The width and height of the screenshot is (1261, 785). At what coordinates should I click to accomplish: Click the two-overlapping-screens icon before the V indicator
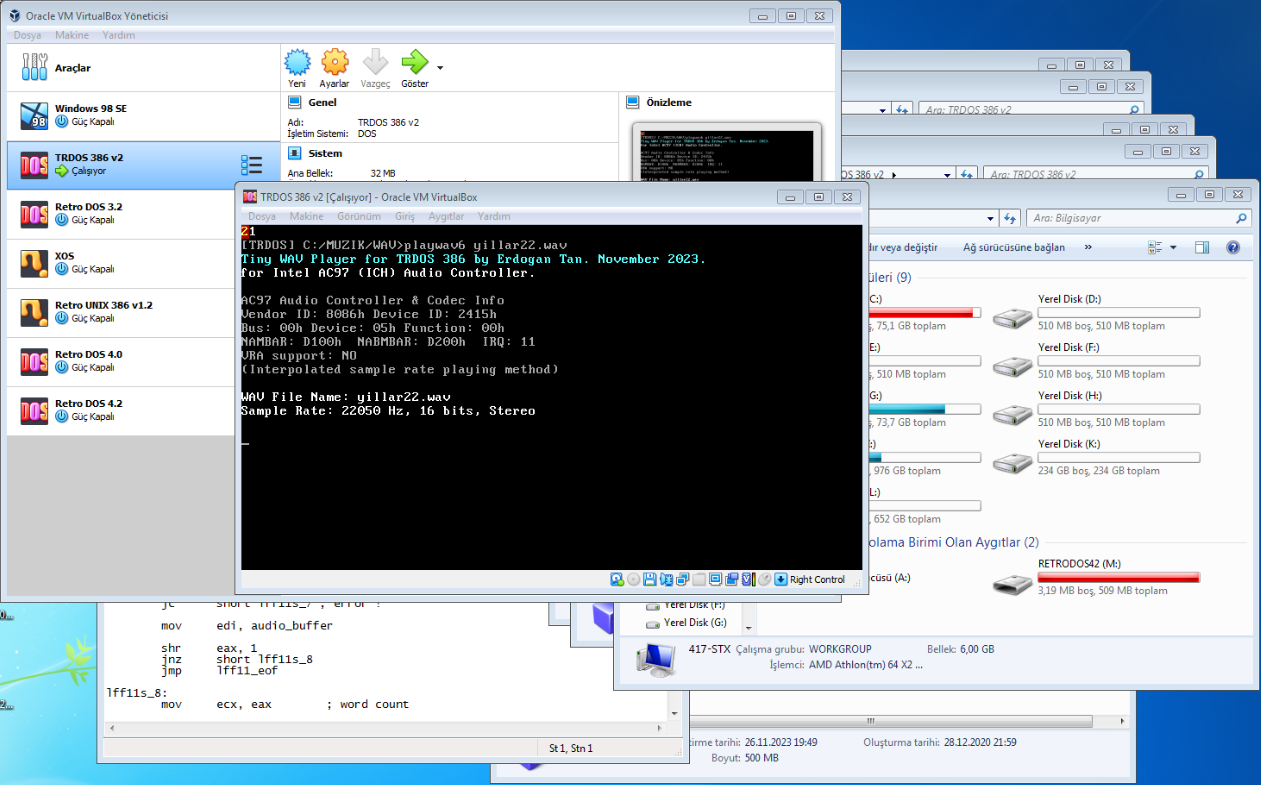[732, 579]
